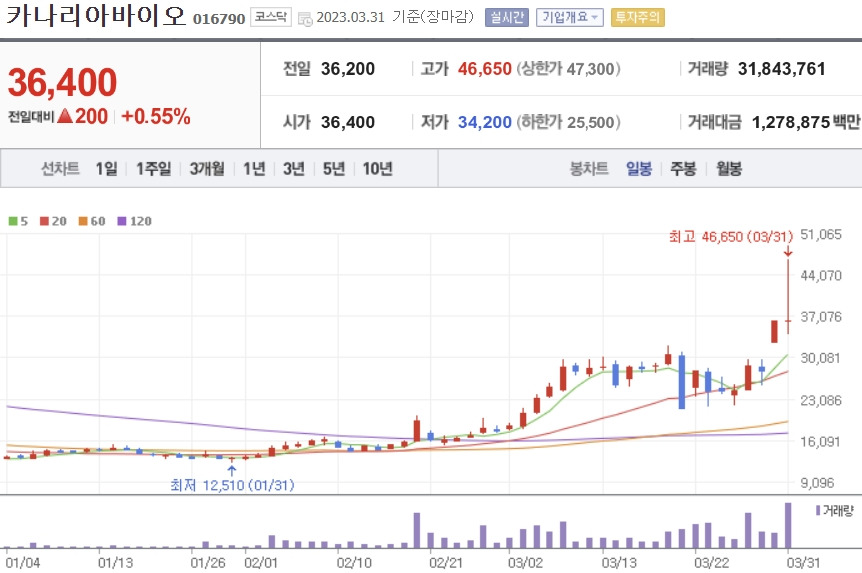Image resolution: width=862 pixels, height=573 pixels.
Task: Click the green 5-day moving average swatch
Action: pos(13,221)
